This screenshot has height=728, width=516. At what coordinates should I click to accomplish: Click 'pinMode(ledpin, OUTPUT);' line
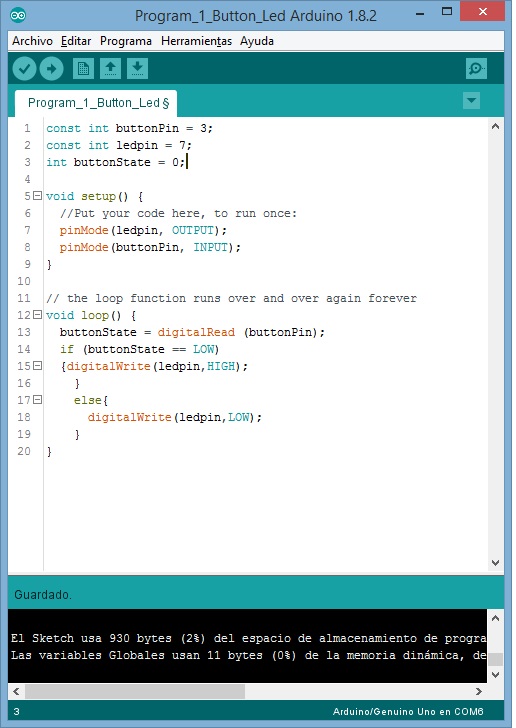[144, 230]
